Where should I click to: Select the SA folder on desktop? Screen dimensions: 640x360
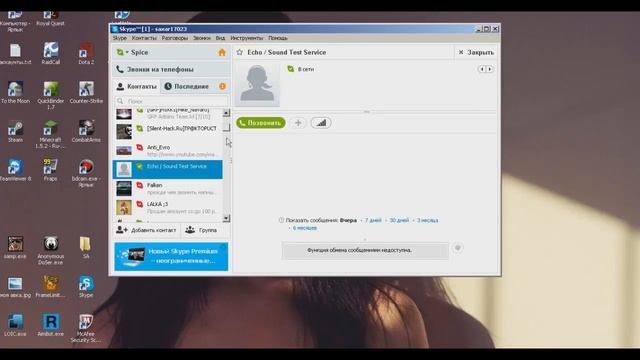coord(85,247)
